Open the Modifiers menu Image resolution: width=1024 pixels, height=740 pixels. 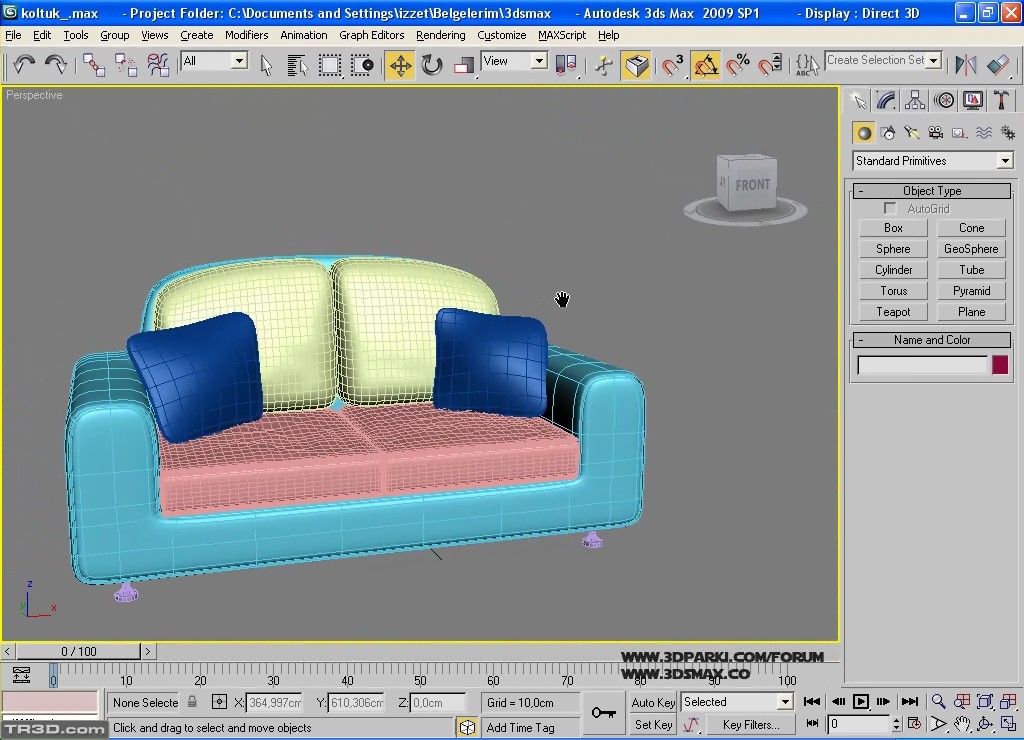(246, 35)
